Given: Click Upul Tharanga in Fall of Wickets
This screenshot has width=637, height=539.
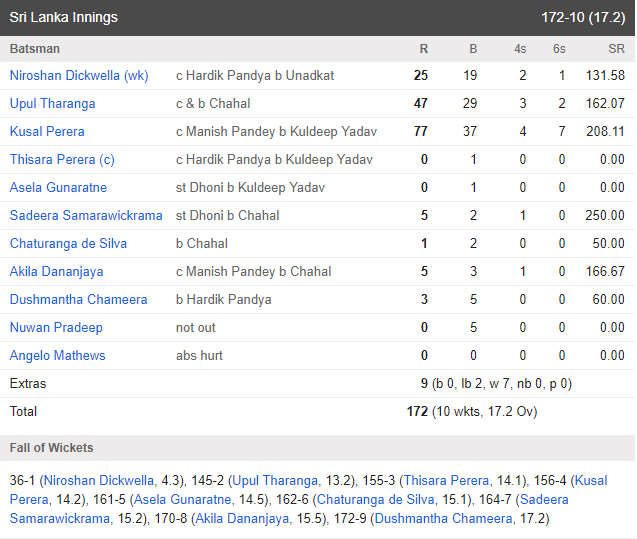Looking at the screenshot, I should pyautogui.click(x=275, y=481).
